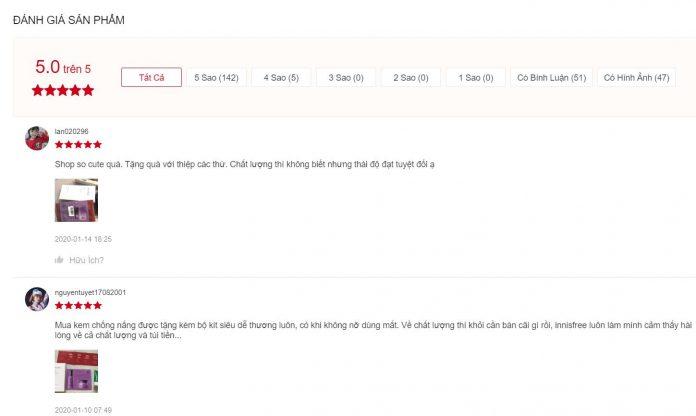
Task: Open nguyentuyet17082001's review photo thumbnail
Action: (x=75, y=371)
